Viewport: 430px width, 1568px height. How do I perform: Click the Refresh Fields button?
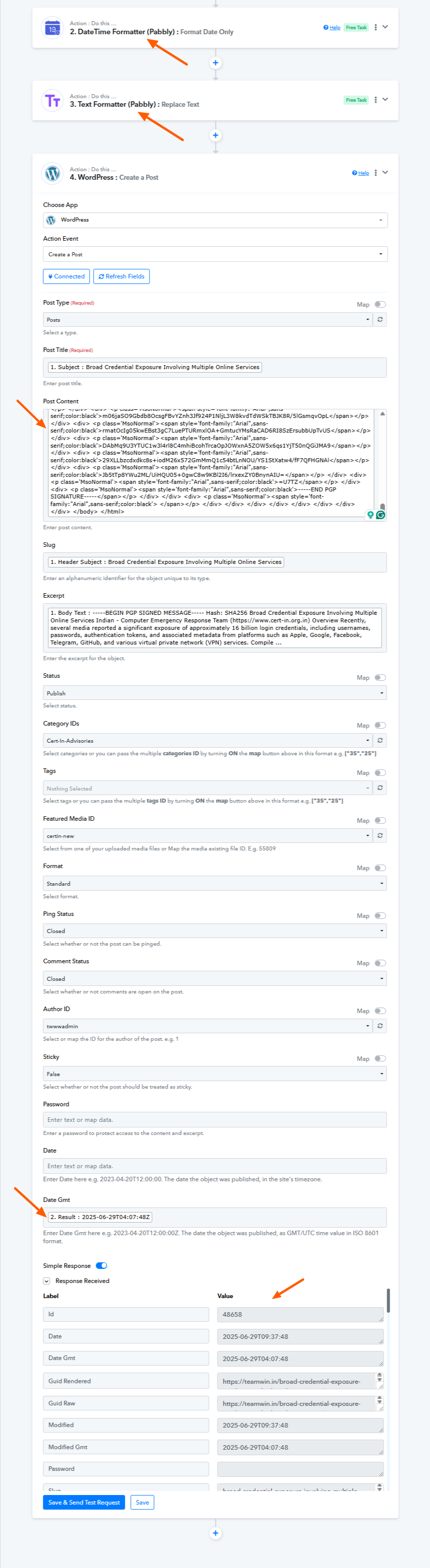point(122,276)
